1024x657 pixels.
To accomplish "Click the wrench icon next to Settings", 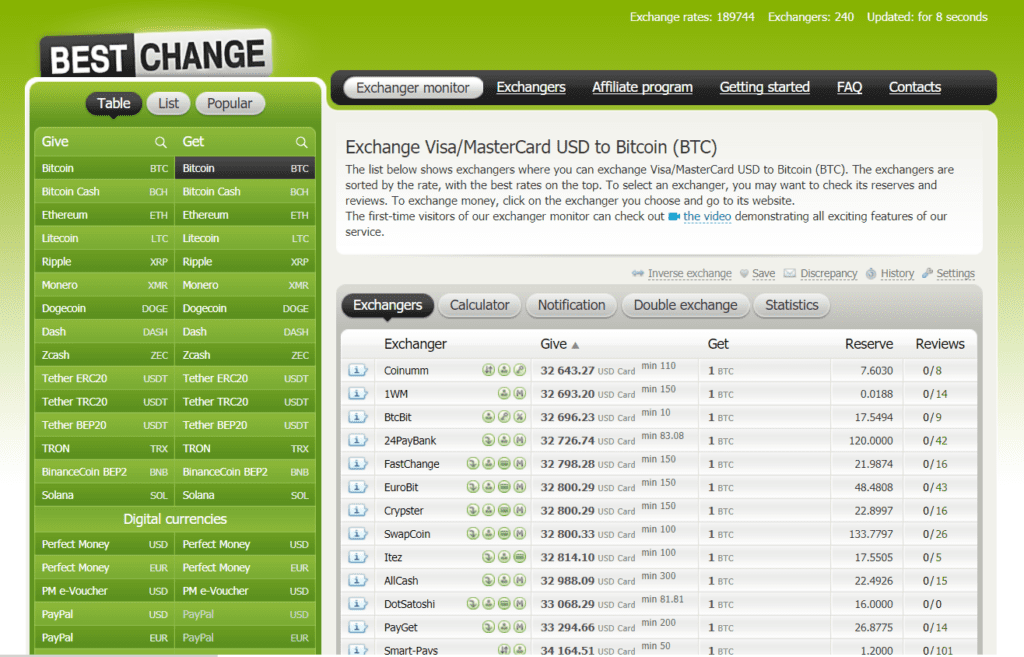I will (927, 273).
